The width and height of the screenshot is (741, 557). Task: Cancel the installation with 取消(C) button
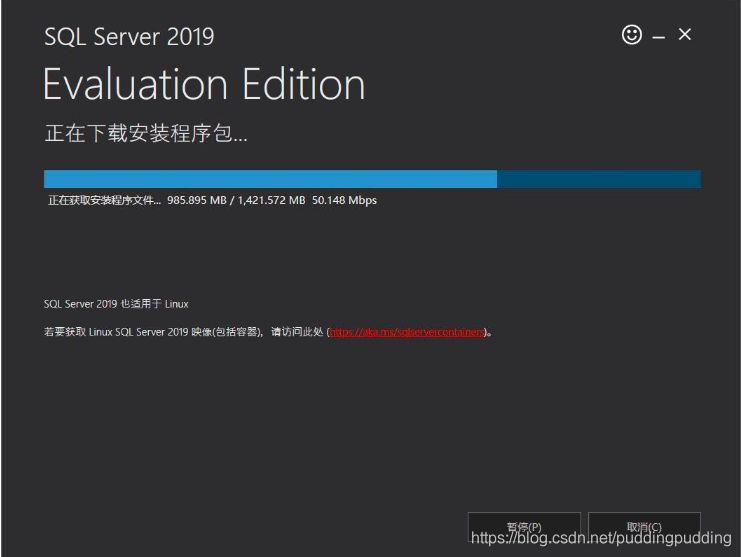[644, 527]
